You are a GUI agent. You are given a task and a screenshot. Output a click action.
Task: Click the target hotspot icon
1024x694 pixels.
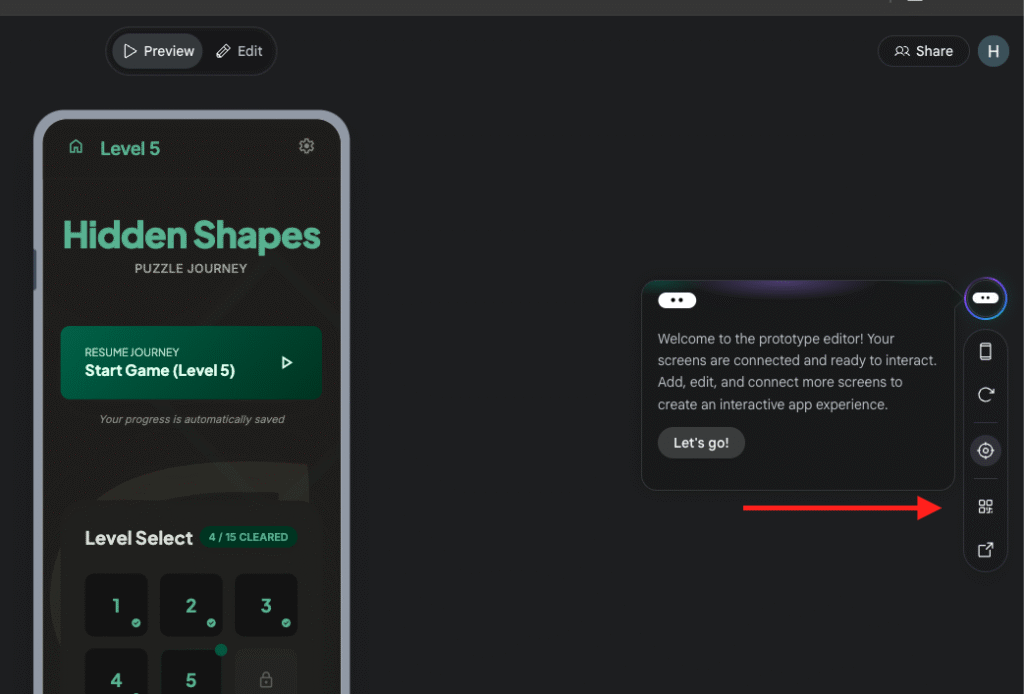click(985, 451)
